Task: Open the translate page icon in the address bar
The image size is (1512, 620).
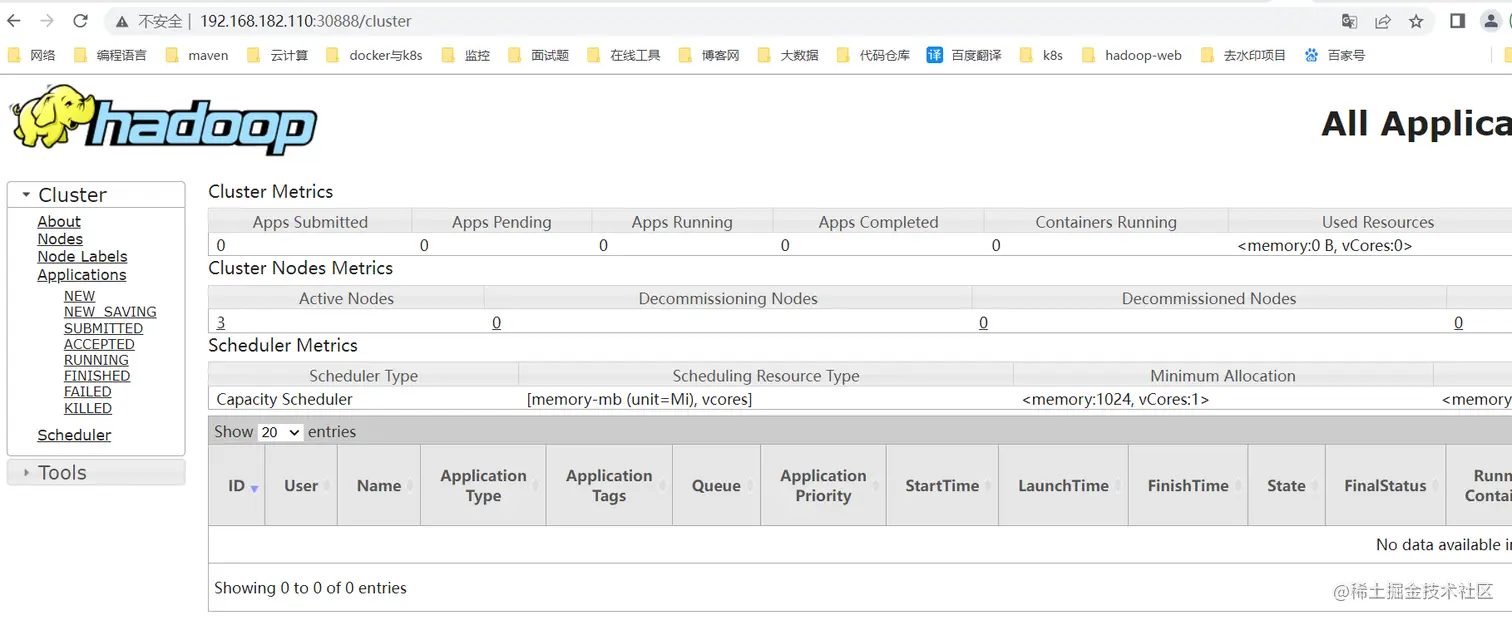Action: (1349, 21)
